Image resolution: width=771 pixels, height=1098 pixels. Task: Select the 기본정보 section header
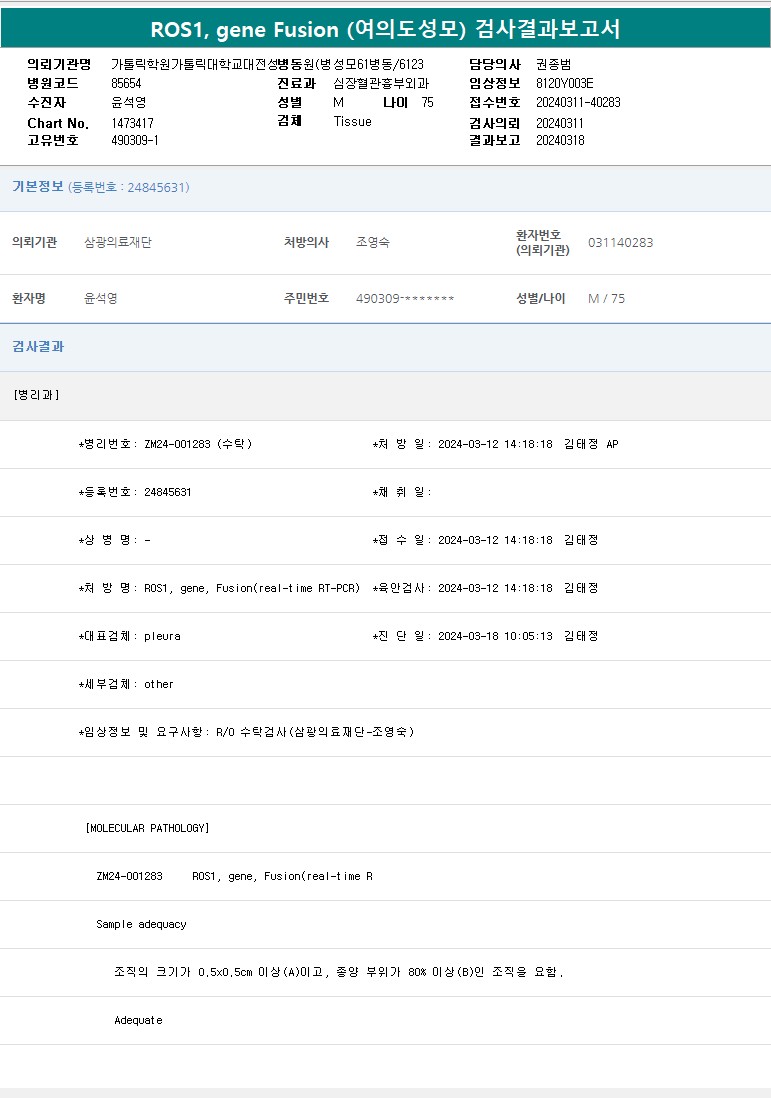tap(38, 187)
